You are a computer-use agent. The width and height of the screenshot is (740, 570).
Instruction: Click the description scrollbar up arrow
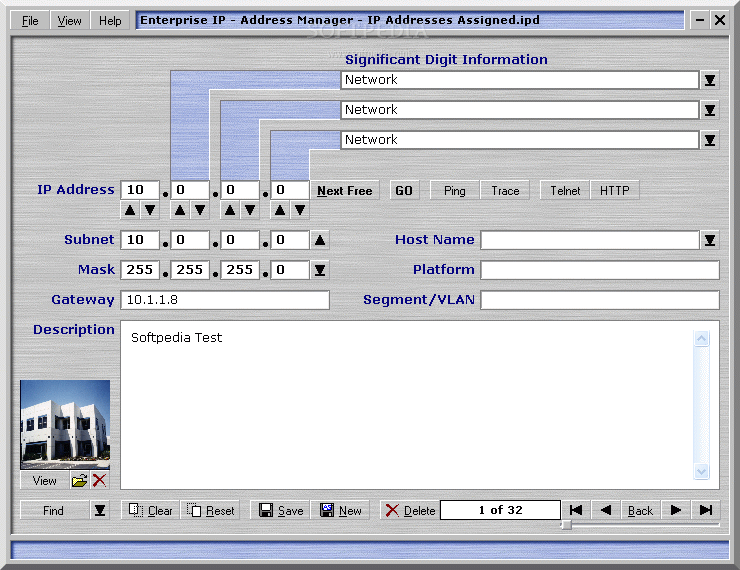701,338
